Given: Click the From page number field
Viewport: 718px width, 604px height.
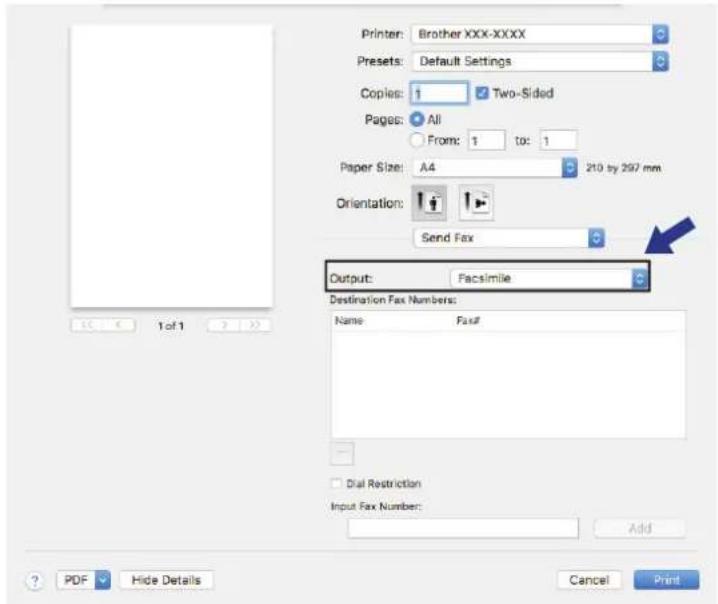Looking at the screenshot, I should click(486, 140).
